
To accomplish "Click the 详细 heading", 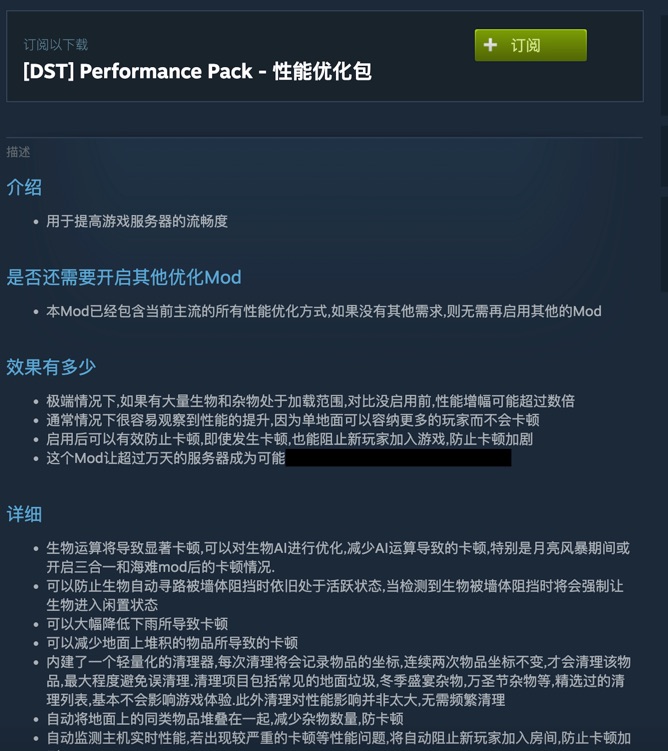I will pos(24,514).
